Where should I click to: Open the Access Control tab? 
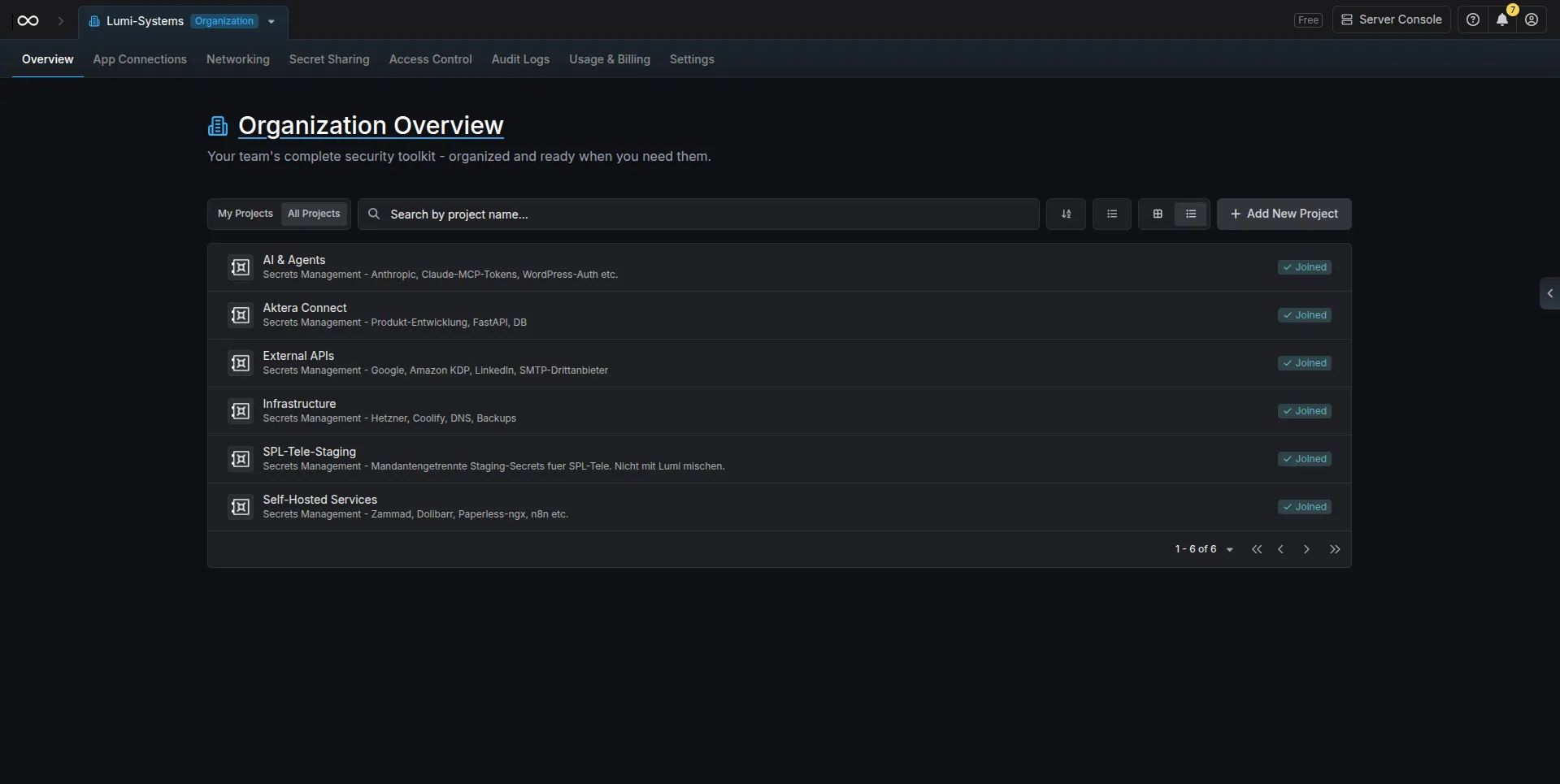431,59
